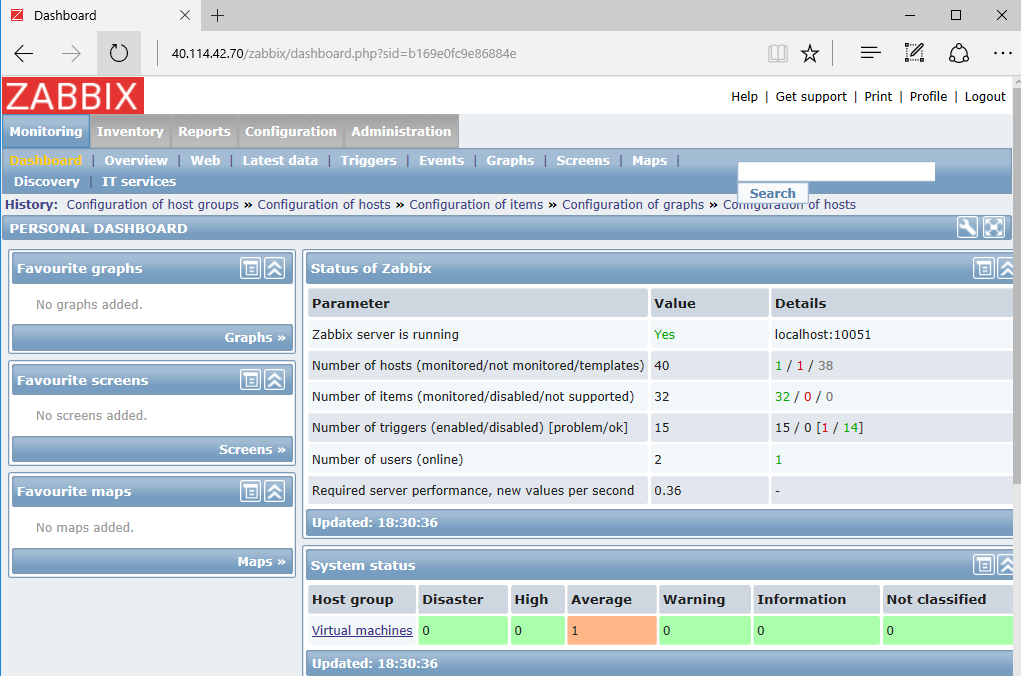Screen dimensions: 1021x676
Task: Open the Graphs submenu item
Action: pyautogui.click(x=510, y=161)
